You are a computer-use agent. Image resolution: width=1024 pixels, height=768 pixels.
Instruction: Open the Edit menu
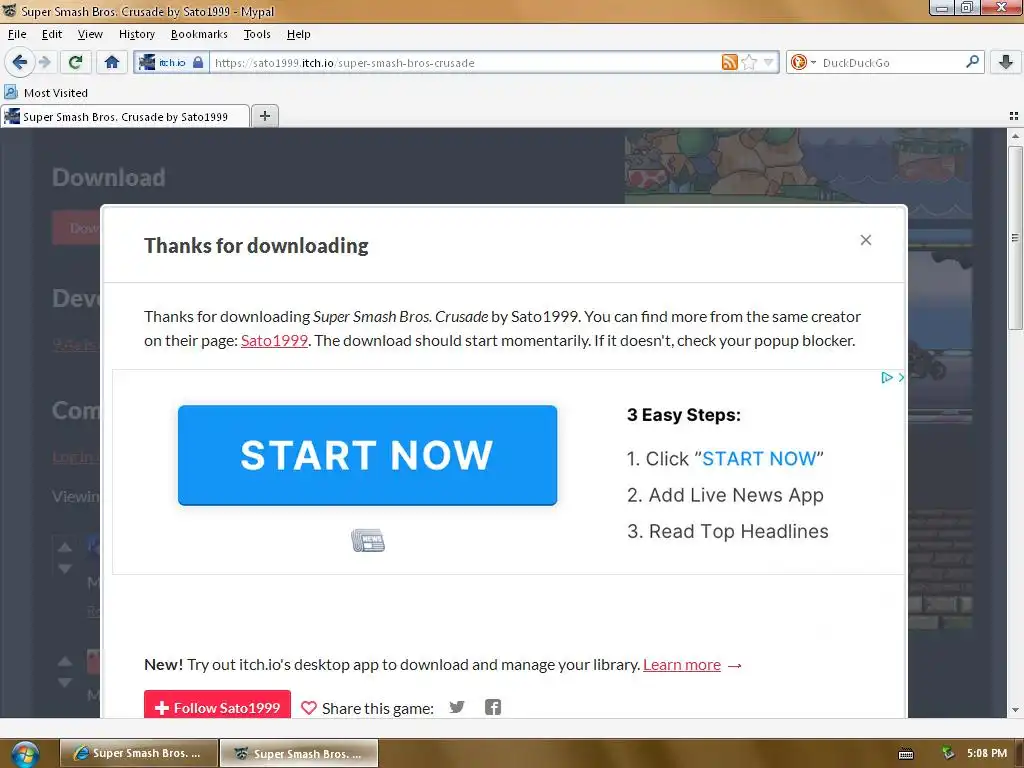coord(52,34)
